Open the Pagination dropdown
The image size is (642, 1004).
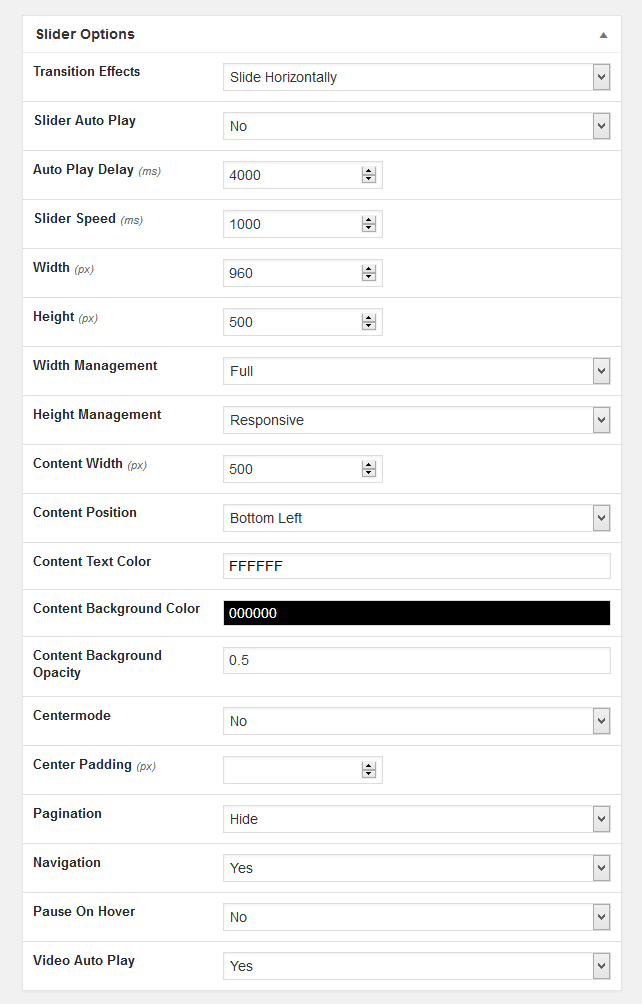coord(416,819)
